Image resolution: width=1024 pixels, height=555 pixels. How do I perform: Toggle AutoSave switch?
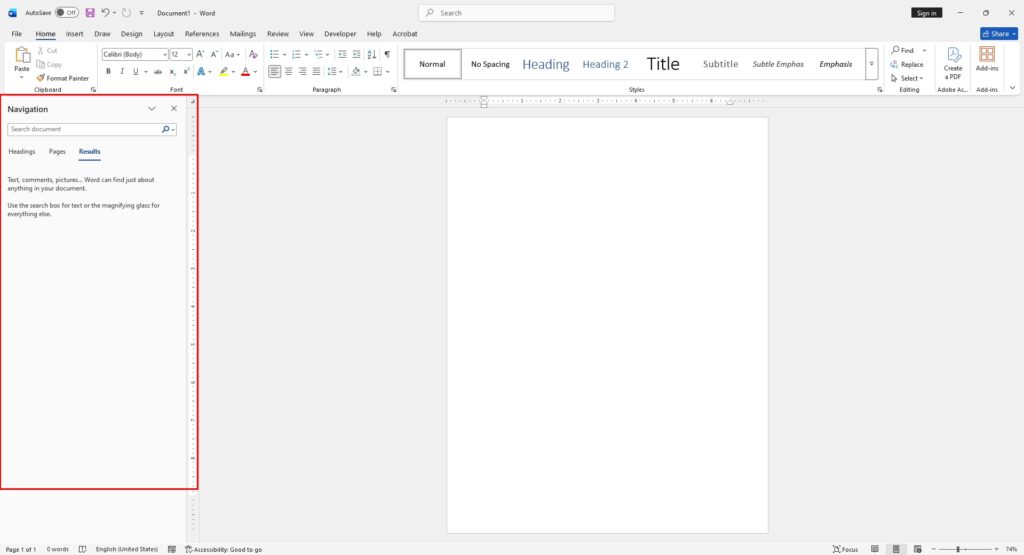coord(67,12)
